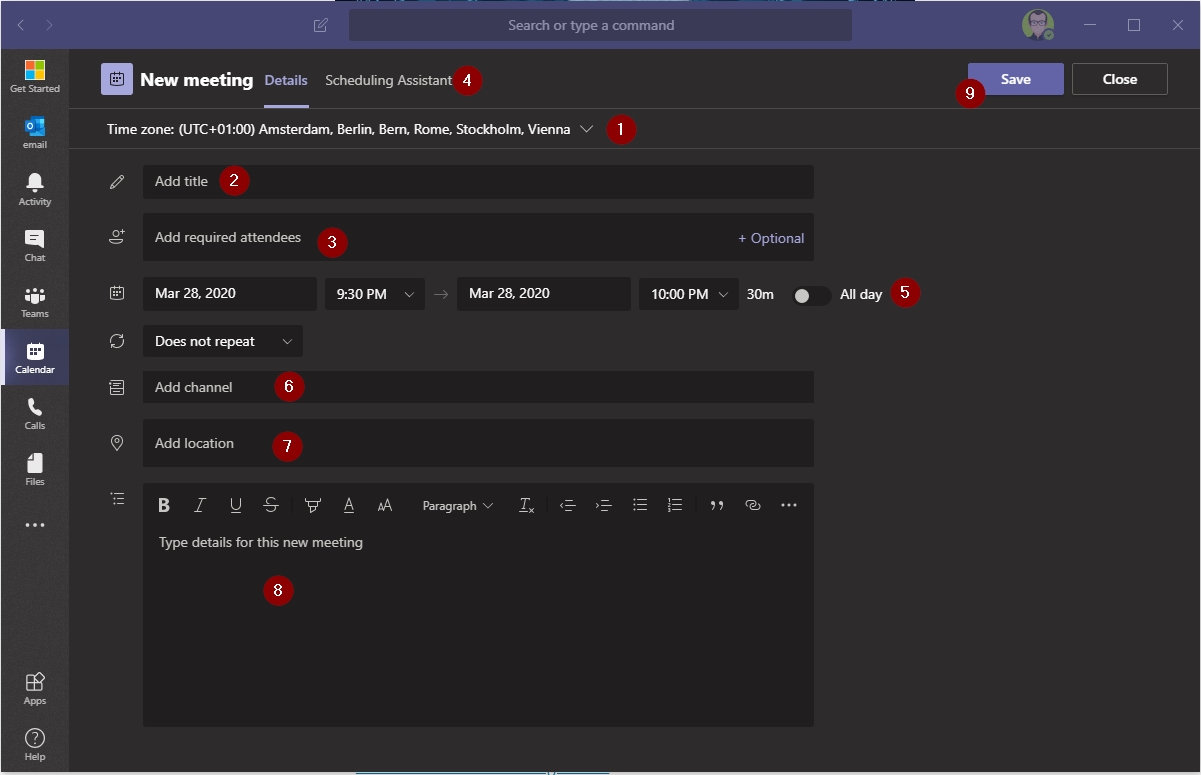Open Activity feed from sidebar
The height and width of the screenshot is (775, 1201).
35,188
